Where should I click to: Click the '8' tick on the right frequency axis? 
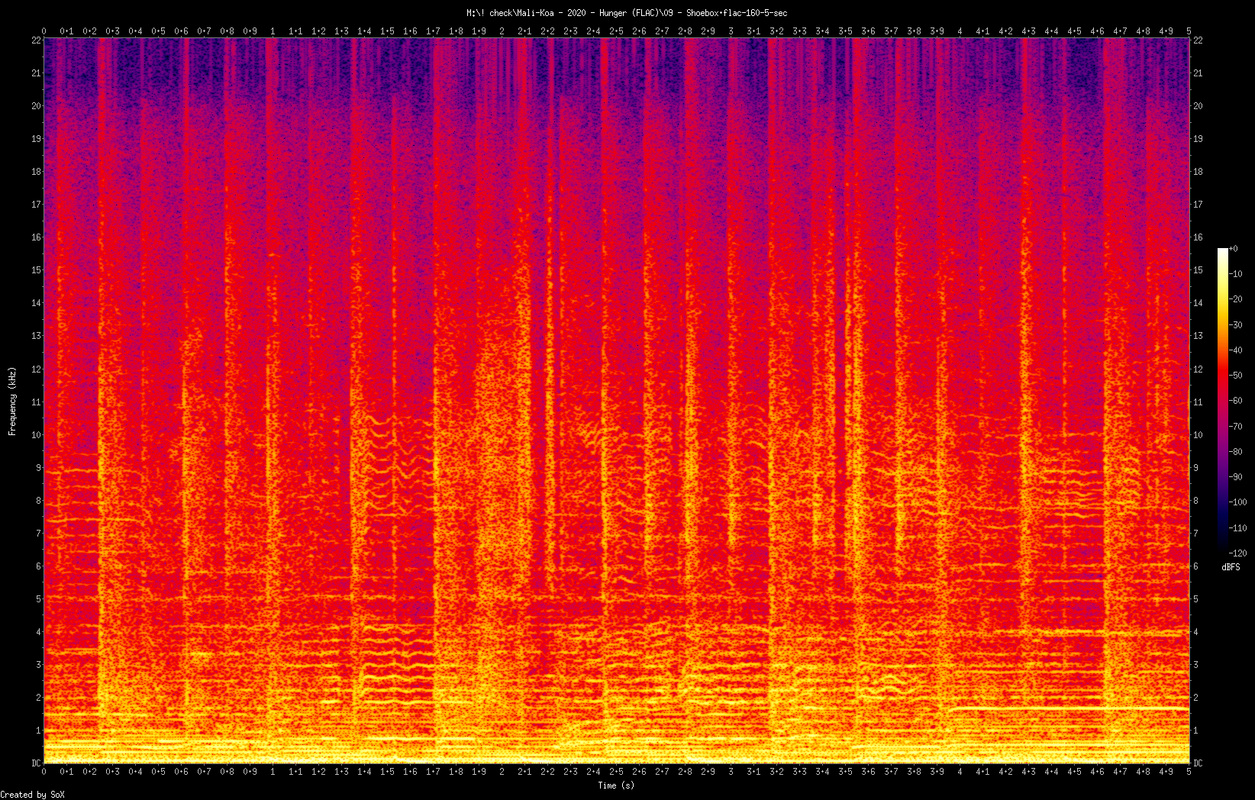[x=1195, y=500]
